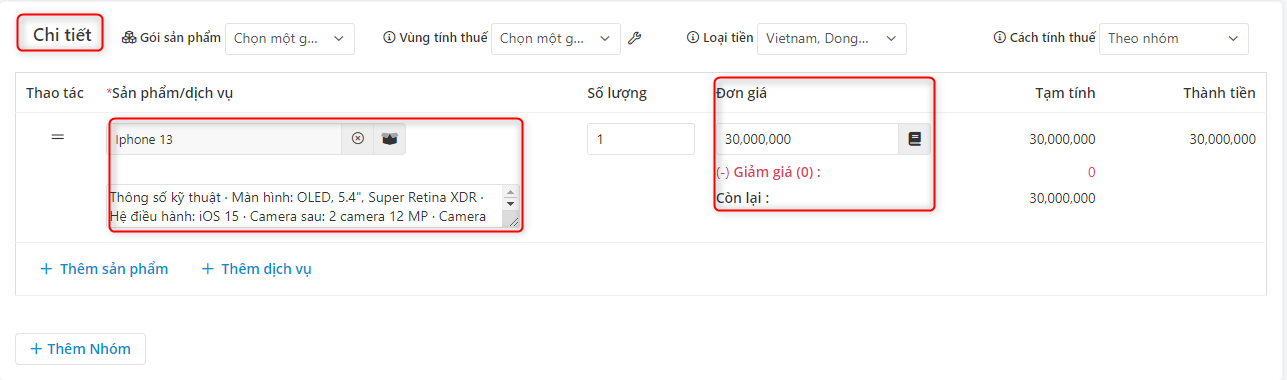
Task: Expand the Vùng tính thuế dropdown
Action: click(x=556, y=39)
